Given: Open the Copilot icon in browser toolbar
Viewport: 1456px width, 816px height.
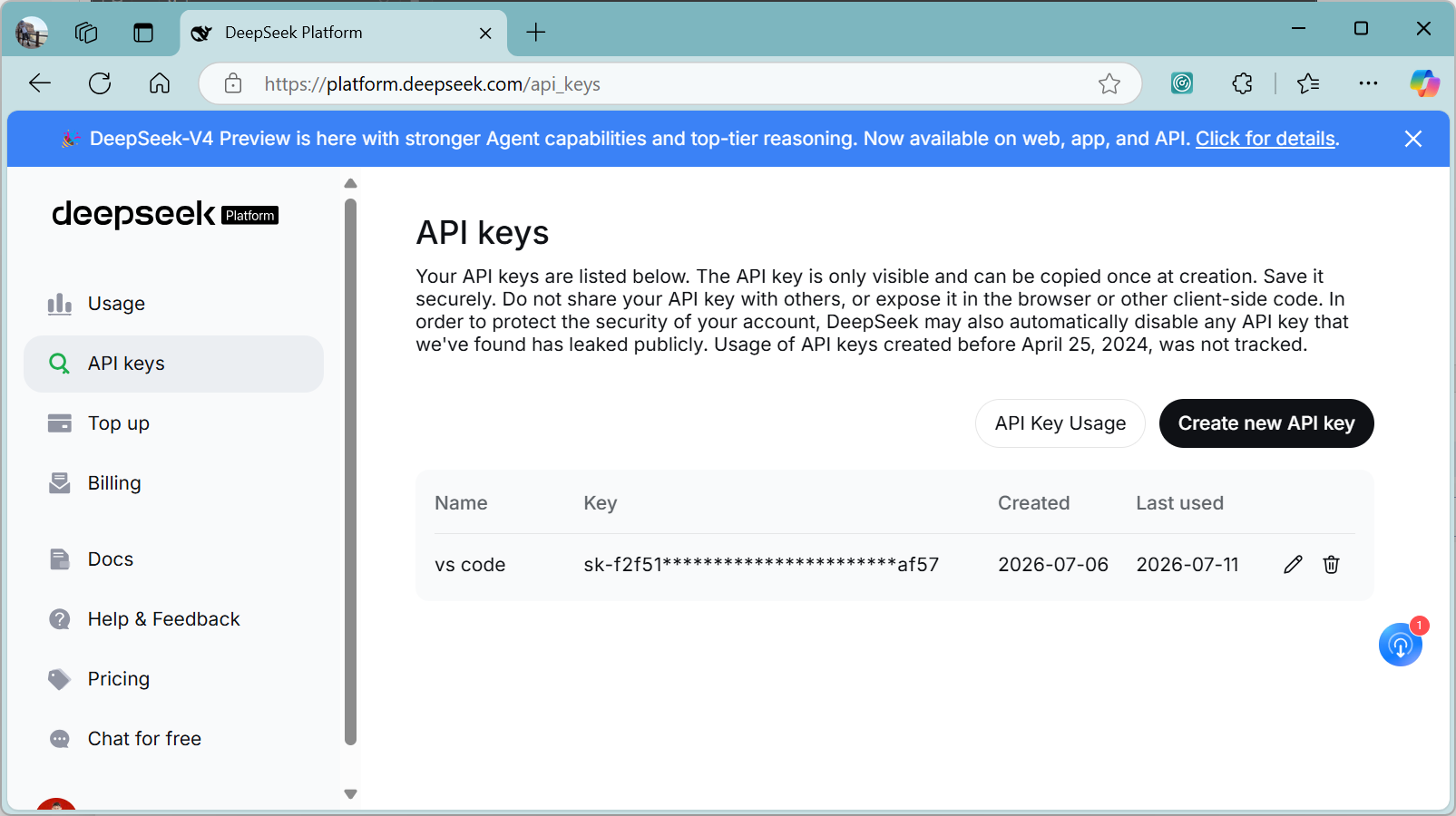Looking at the screenshot, I should 1424,83.
